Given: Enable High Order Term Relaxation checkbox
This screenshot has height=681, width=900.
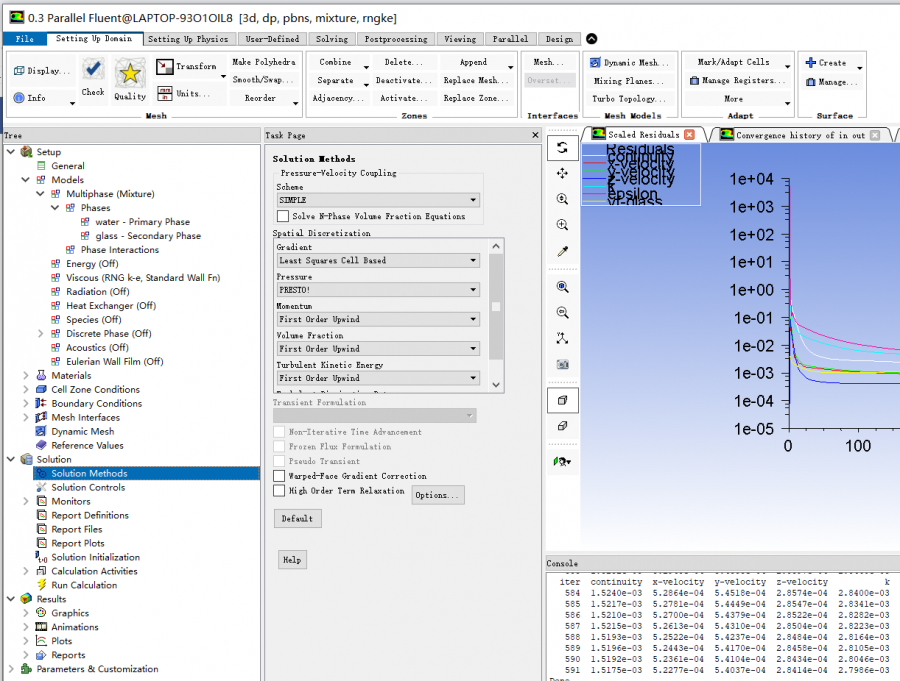Looking at the screenshot, I should click(280, 491).
